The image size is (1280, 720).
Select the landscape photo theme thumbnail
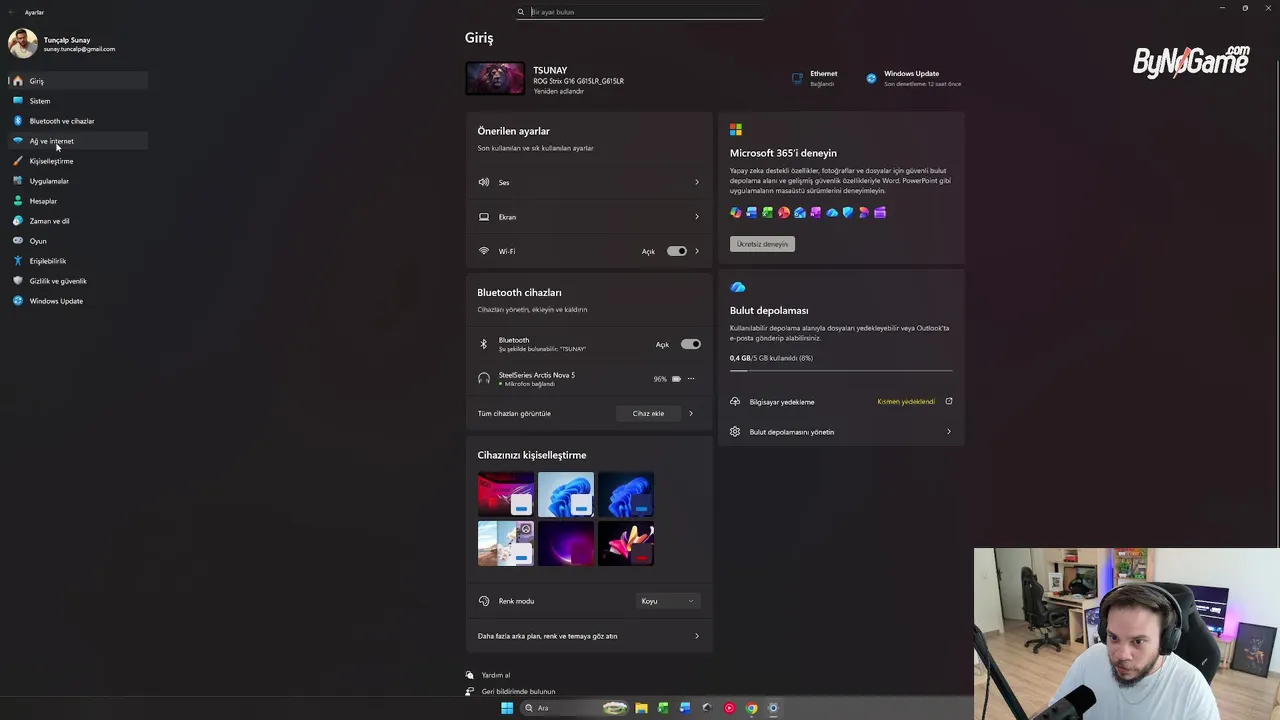[x=506, y=543]
